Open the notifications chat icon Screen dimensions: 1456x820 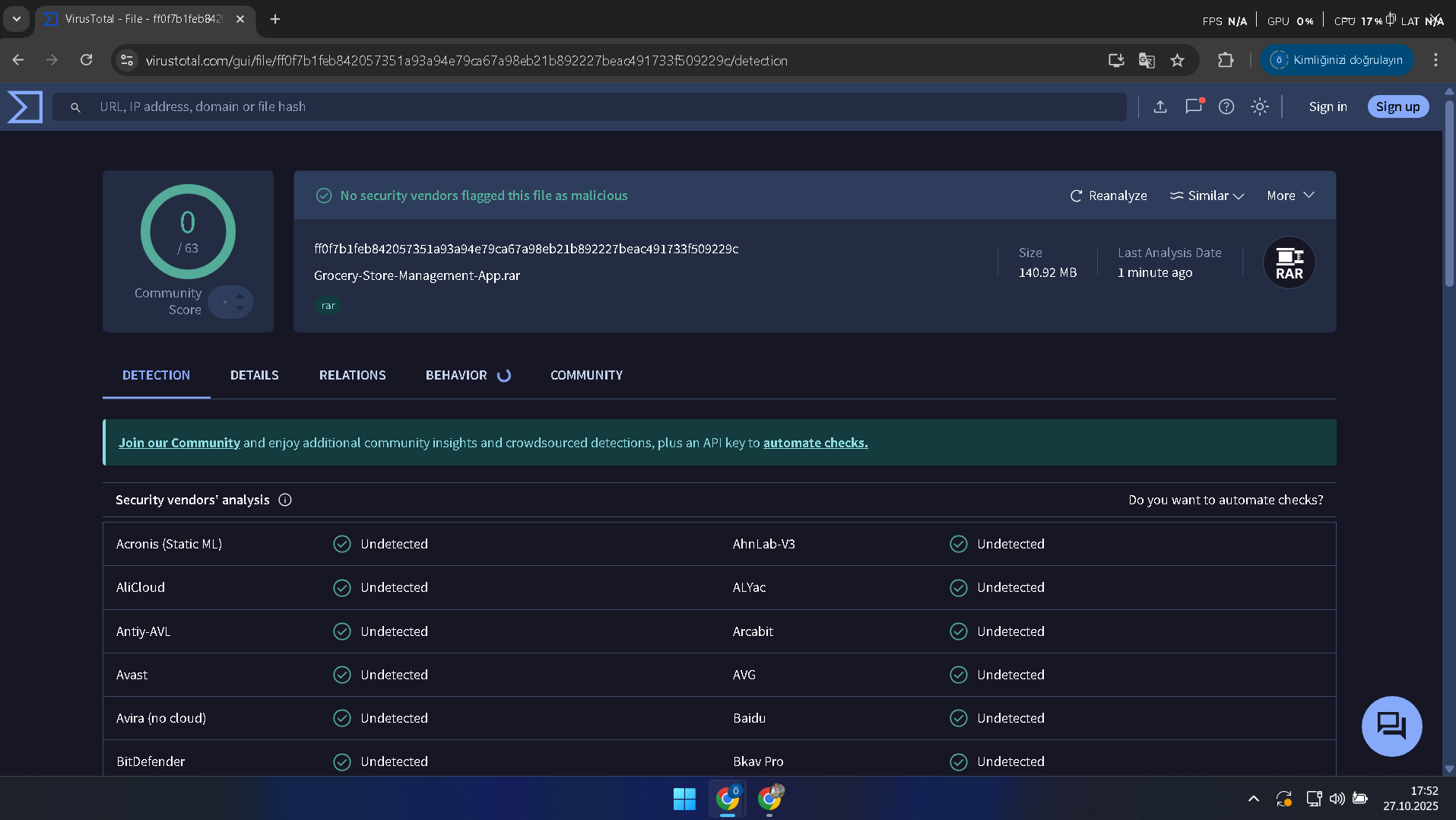click(1194, 106)
